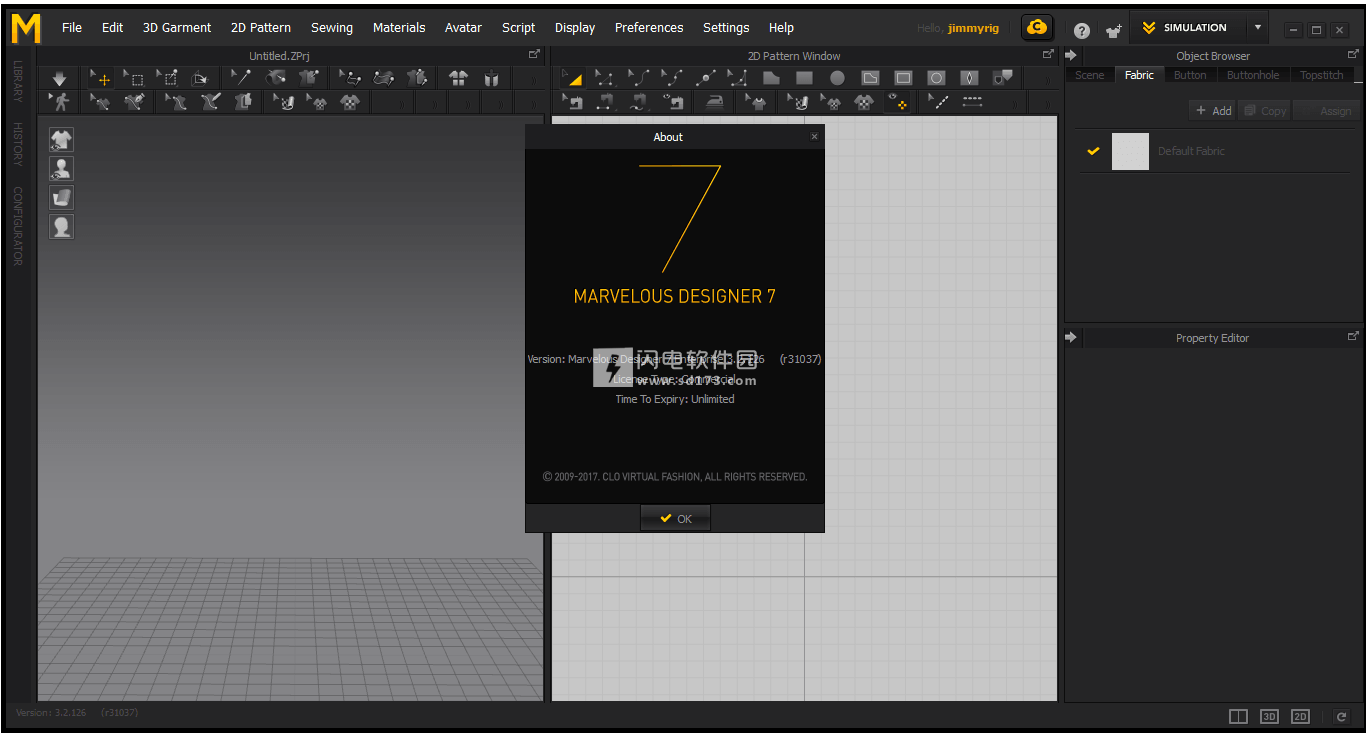Viewport: 1366px width, 734px height.
Task: Open the Sewing menu
Action: (332, 28)
